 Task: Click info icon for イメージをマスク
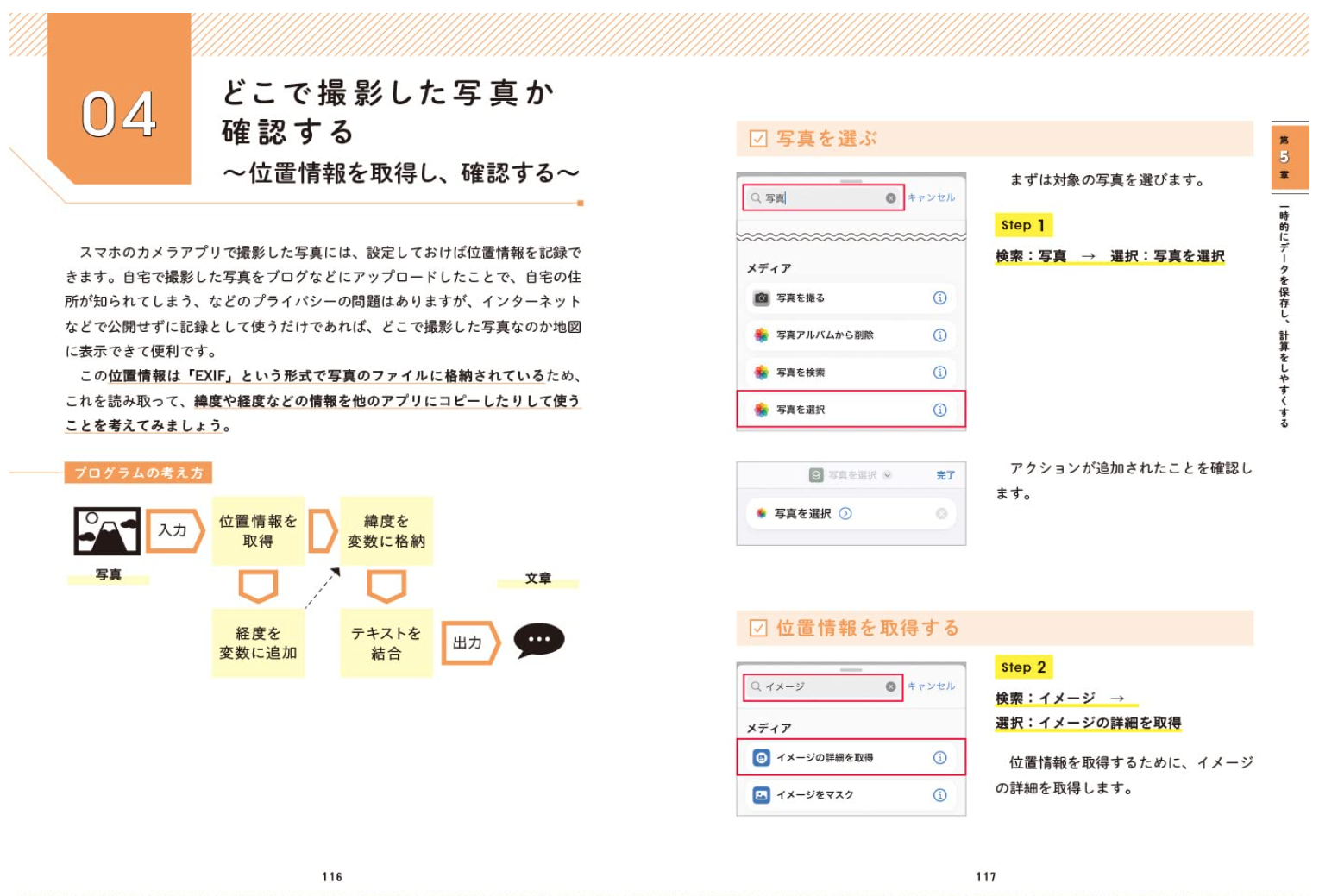tap(939, 794)
